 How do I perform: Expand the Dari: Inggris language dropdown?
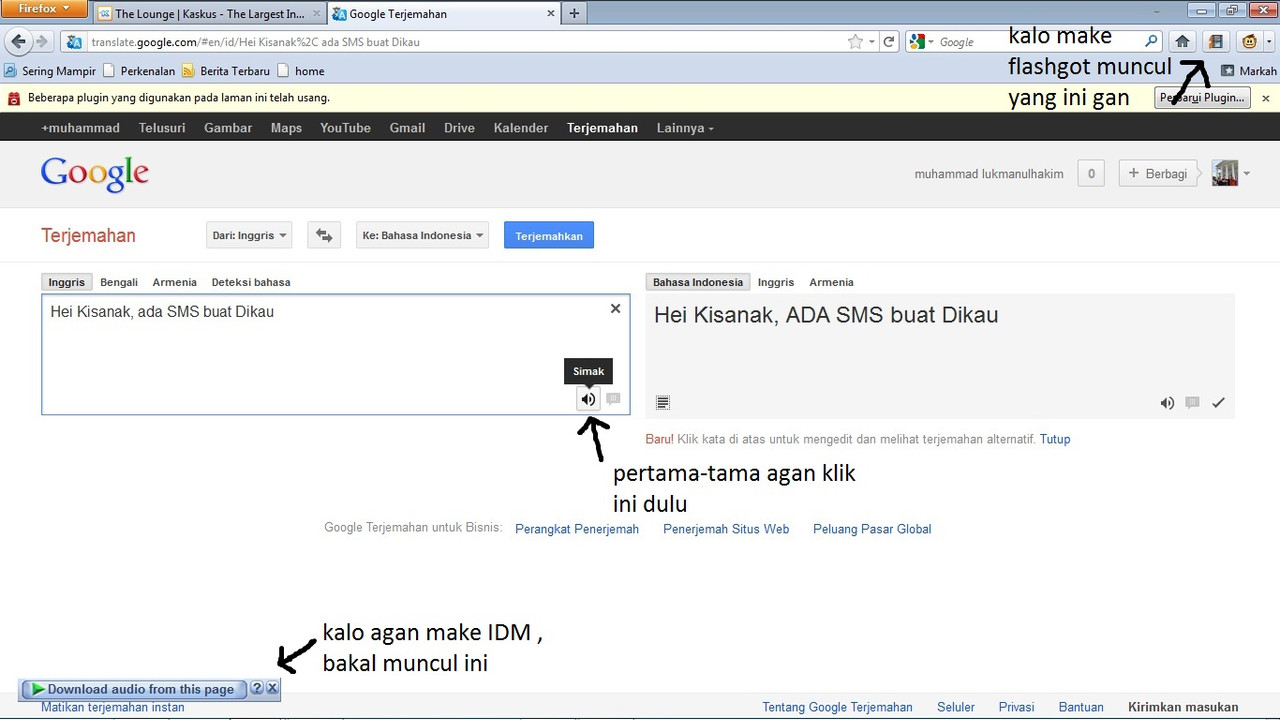(249, 236)
